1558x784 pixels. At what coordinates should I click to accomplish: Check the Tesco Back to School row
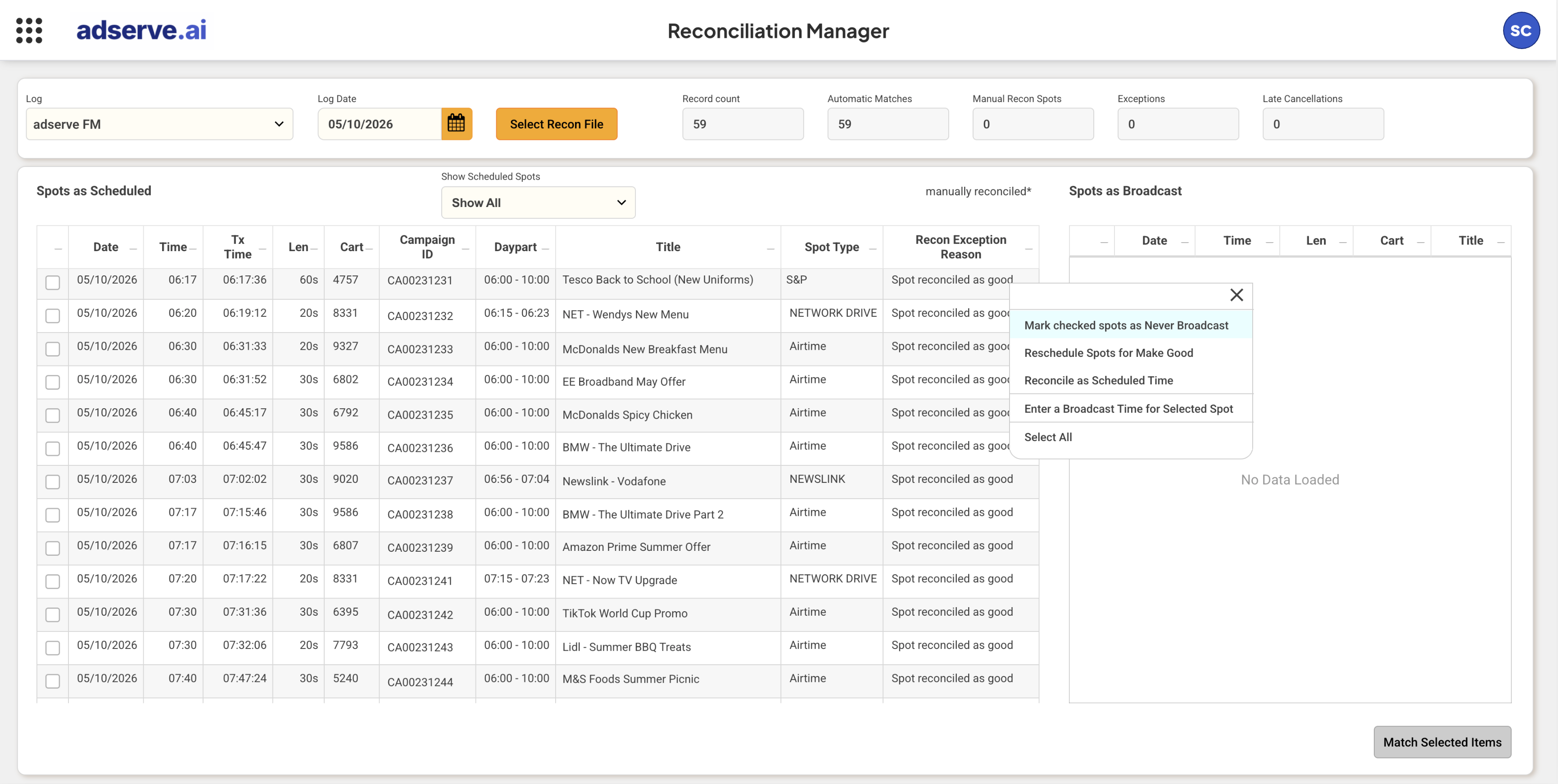[53, 283]
